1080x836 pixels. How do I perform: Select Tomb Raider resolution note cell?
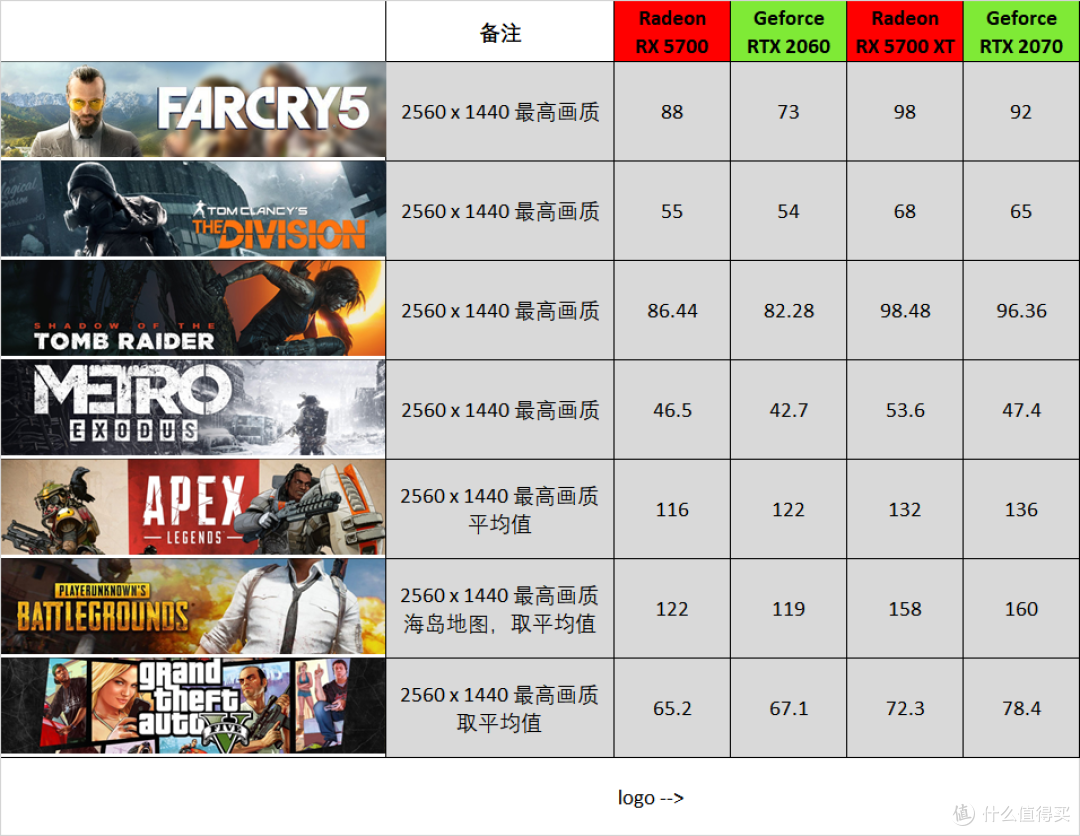(x=500, y=310)
